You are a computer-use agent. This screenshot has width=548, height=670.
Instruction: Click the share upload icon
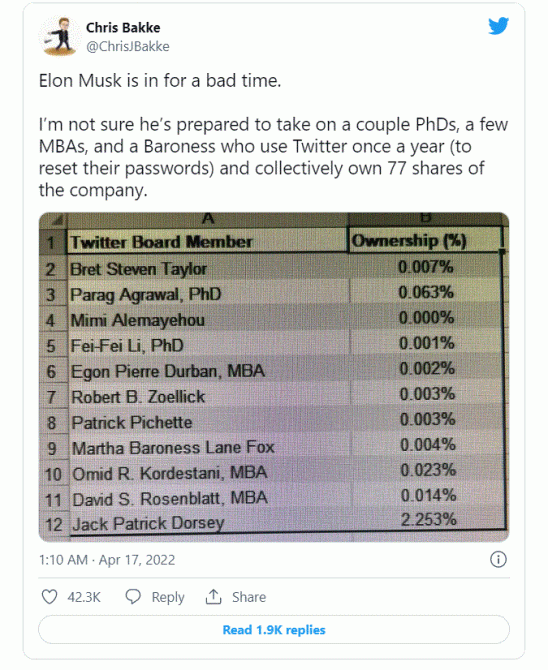(213, 597)
